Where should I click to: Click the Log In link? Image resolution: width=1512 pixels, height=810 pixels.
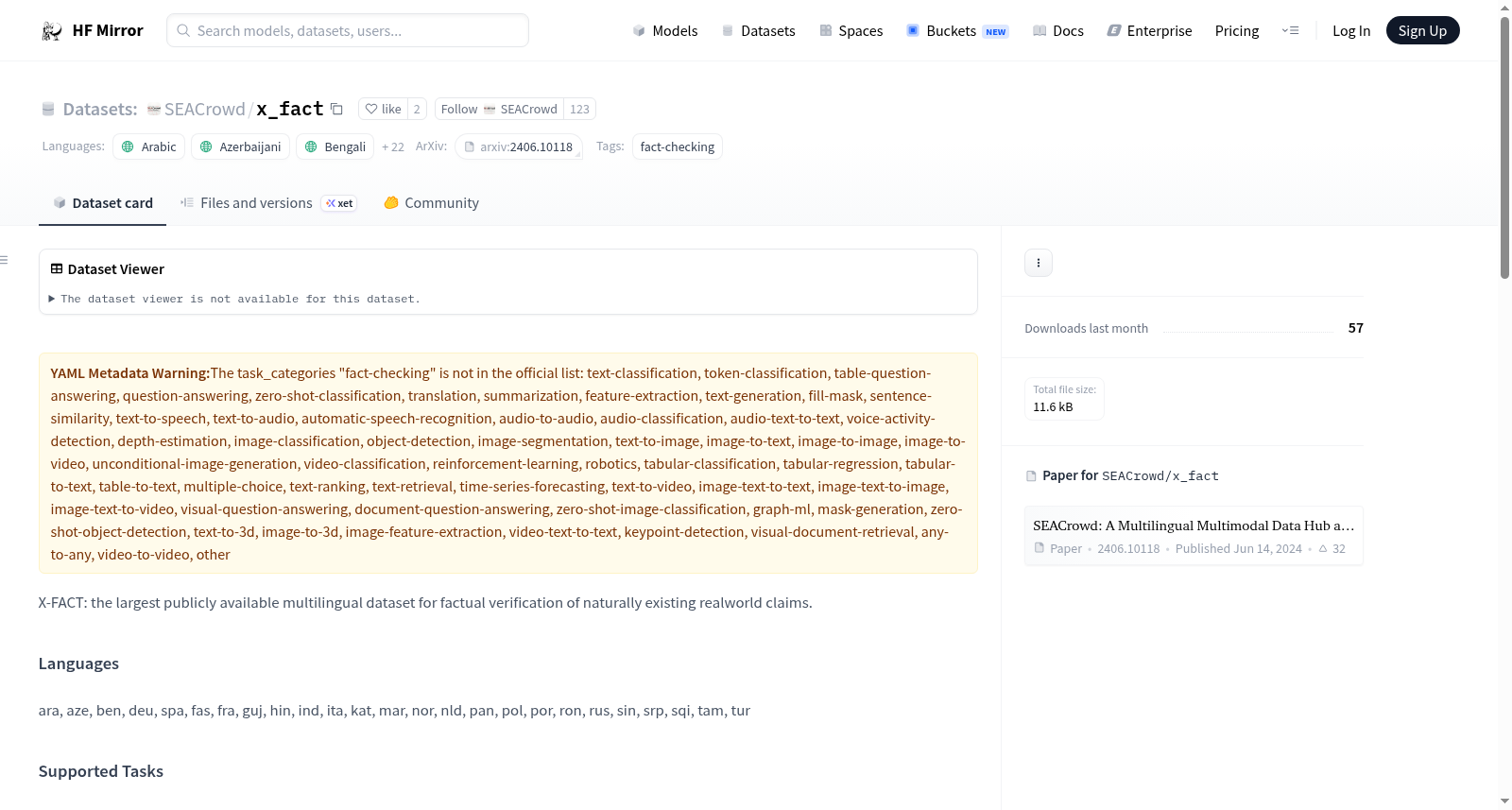1351,31
